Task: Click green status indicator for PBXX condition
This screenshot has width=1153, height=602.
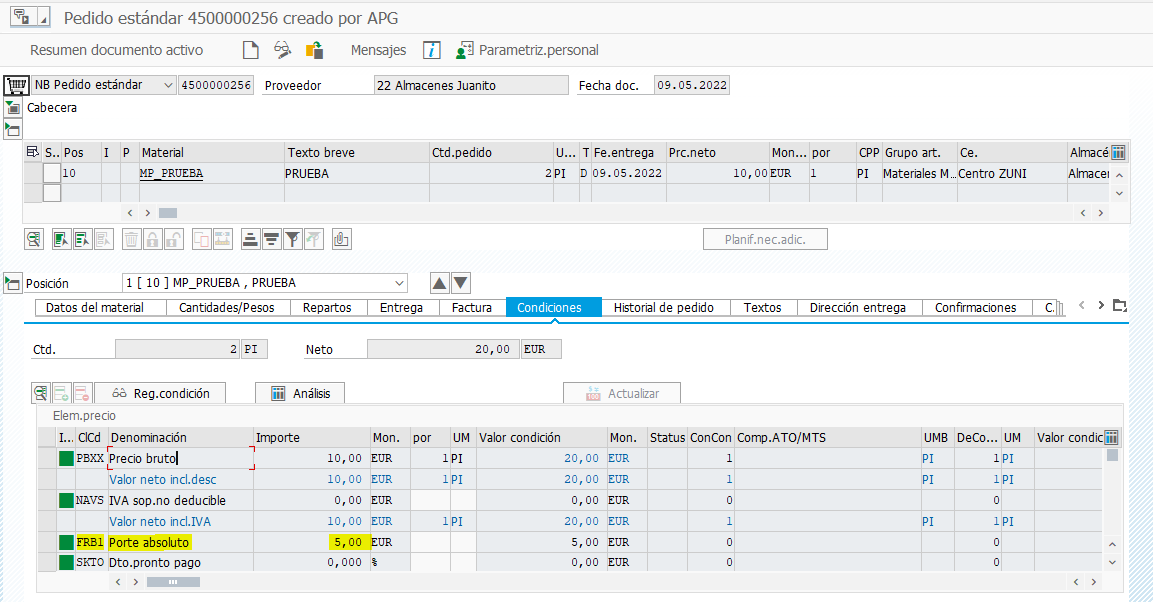Action: point(66,458)
